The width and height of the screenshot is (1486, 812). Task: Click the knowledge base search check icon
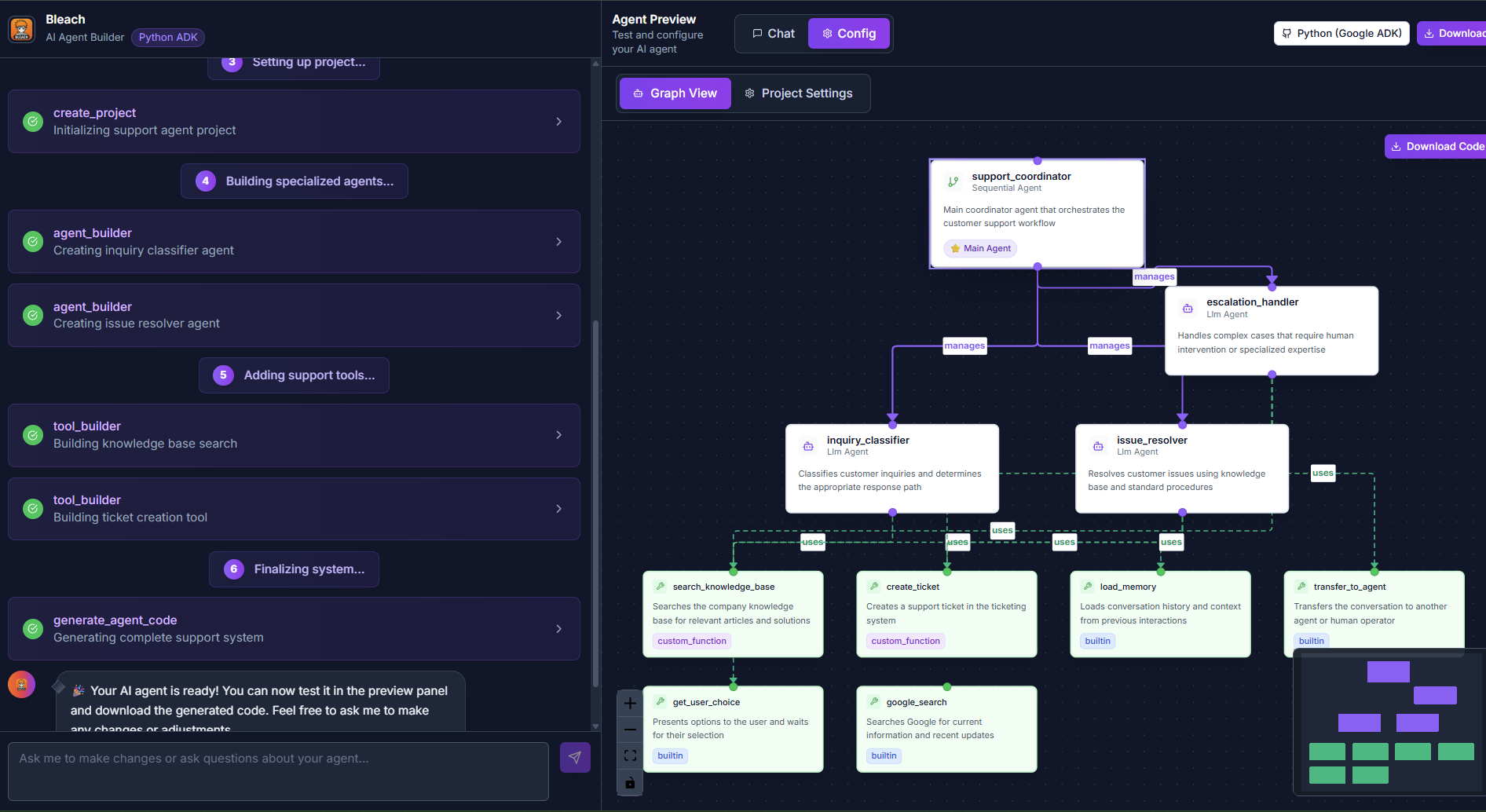coord(33,435)
